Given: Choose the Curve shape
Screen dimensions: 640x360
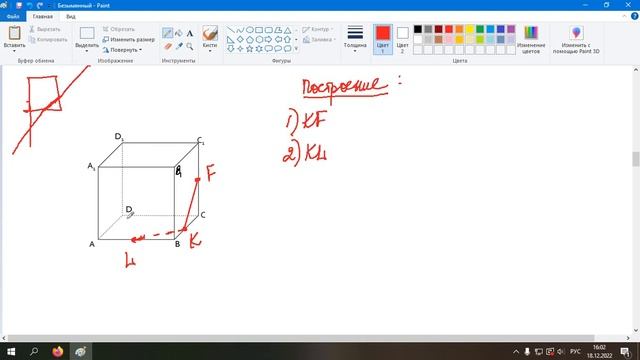Looking at the screenshot, I should (240, 30).
